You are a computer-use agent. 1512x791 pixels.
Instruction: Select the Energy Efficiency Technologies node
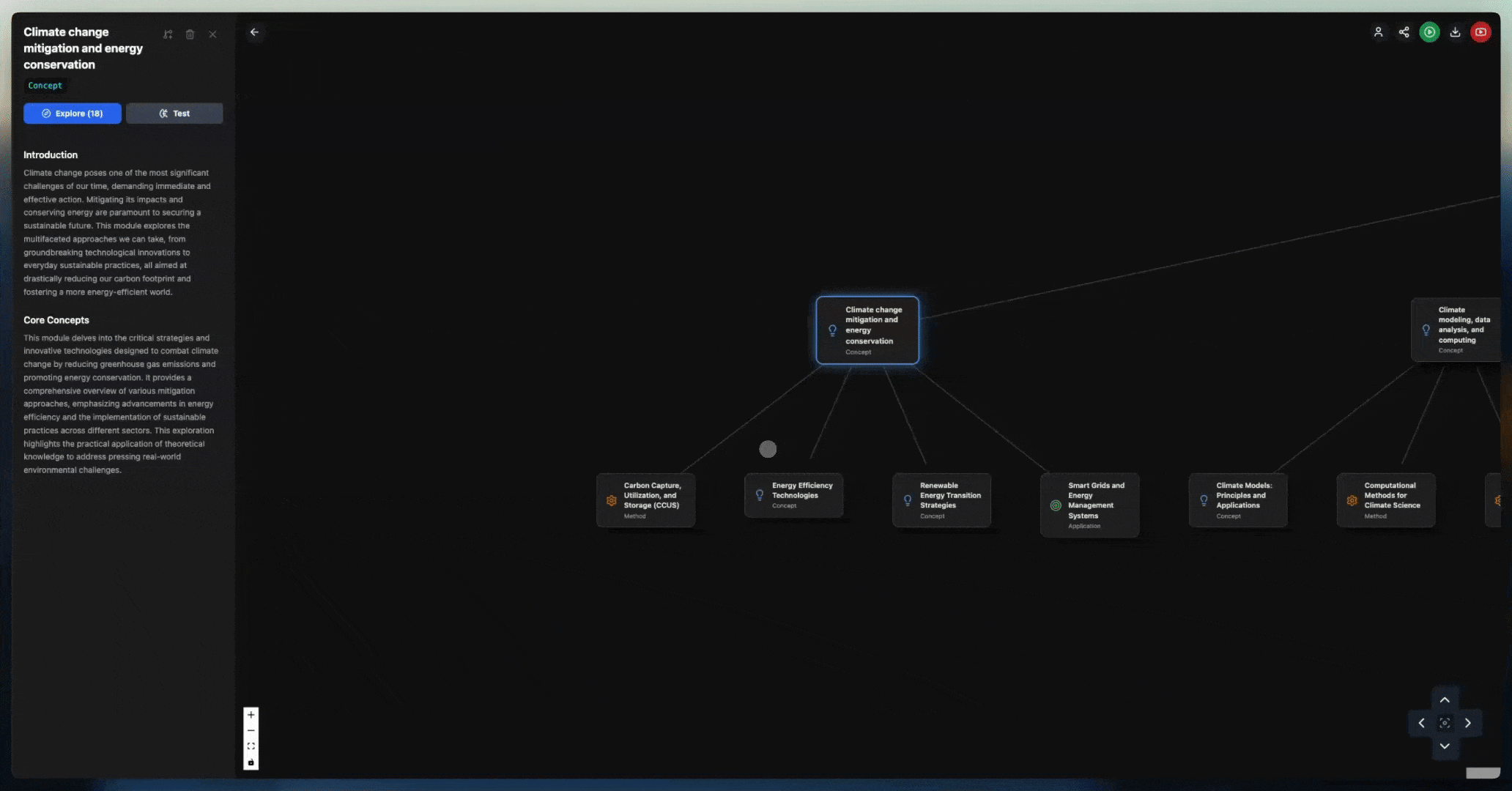click(x=793, y=495)
